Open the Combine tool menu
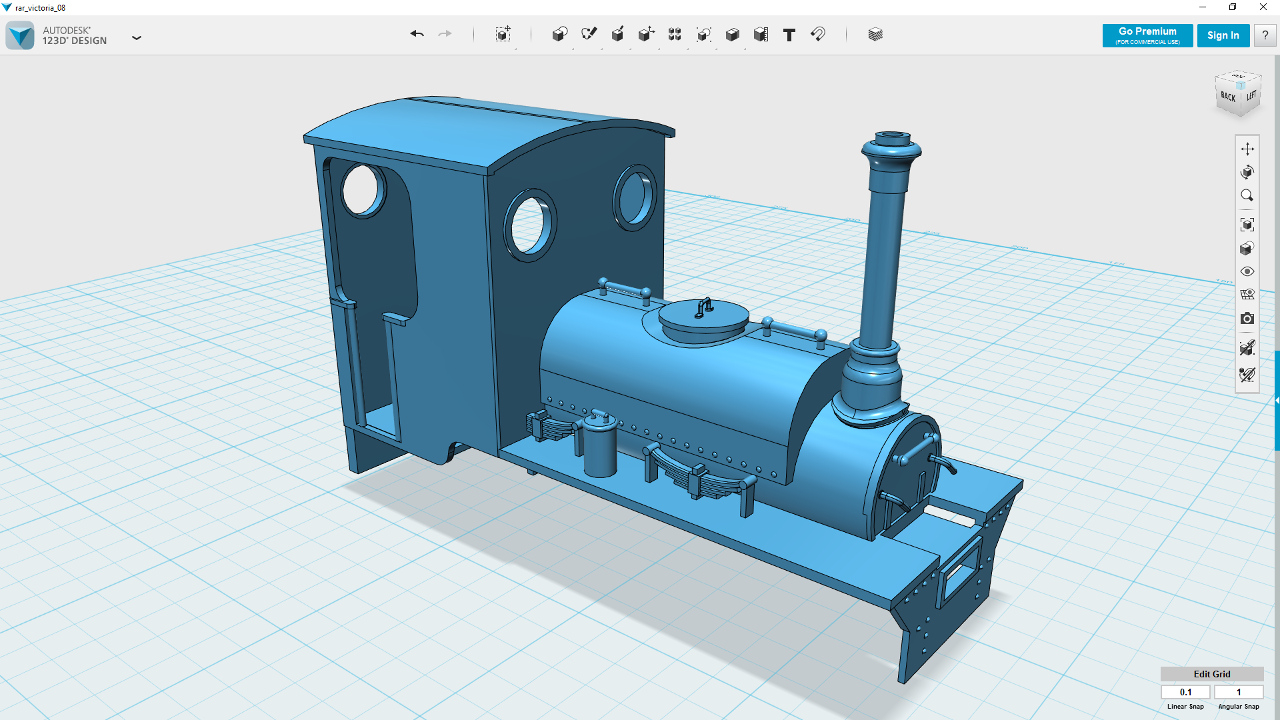1280x720 pixels. (x=732, y=34)
